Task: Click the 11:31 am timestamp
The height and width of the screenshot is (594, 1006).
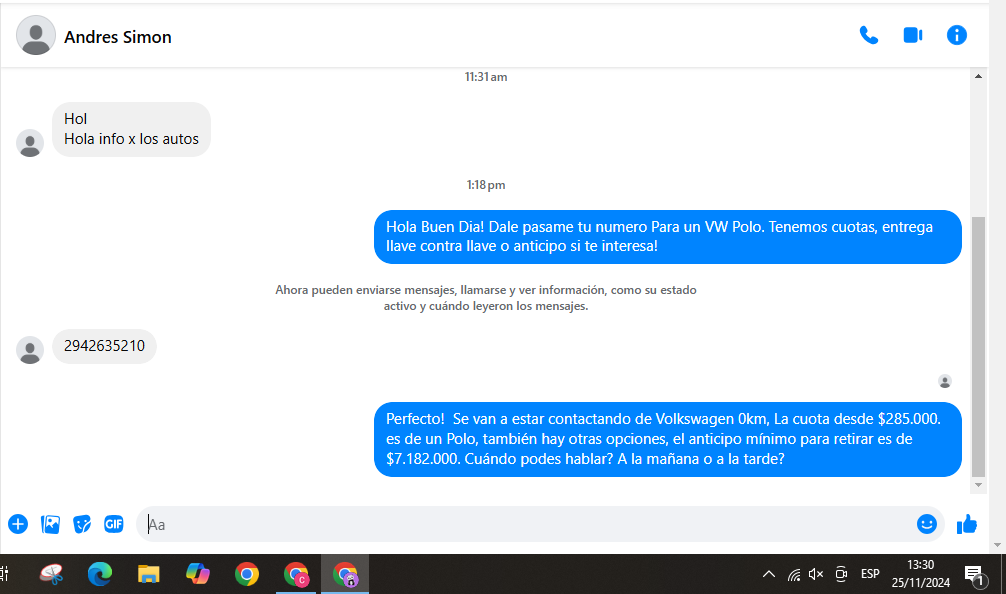Action: point(486,77)
